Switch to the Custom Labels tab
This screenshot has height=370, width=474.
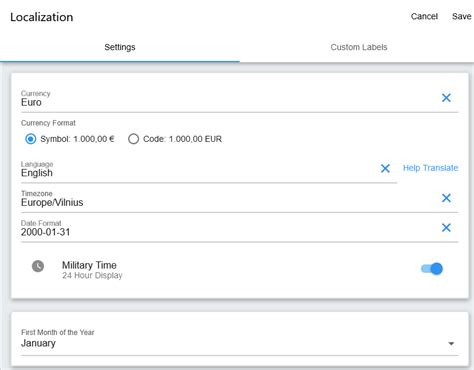click(359, 47)
